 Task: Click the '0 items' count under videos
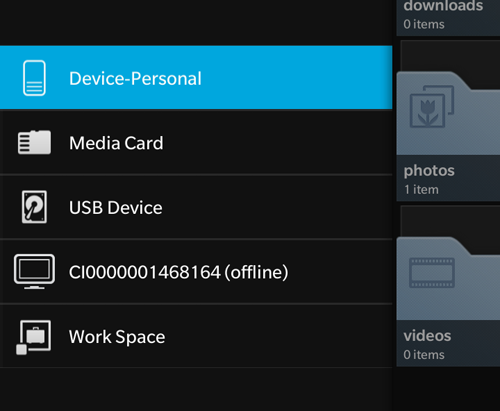(x=424, y=355)
